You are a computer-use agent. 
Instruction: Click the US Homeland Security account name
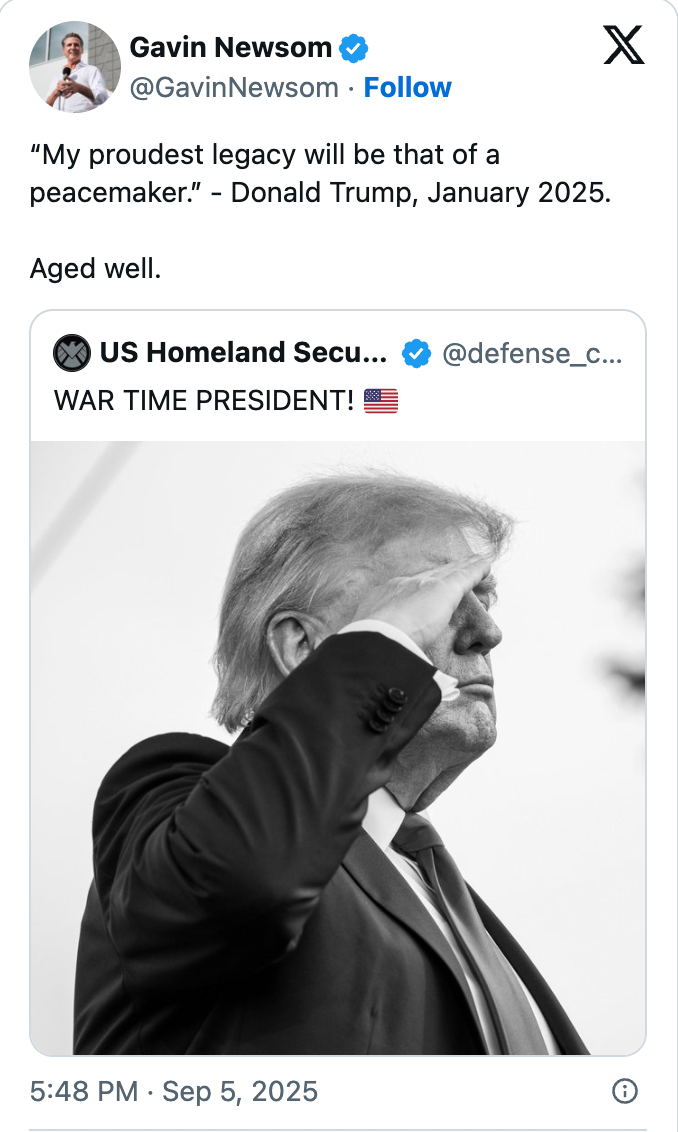(240, 352)
